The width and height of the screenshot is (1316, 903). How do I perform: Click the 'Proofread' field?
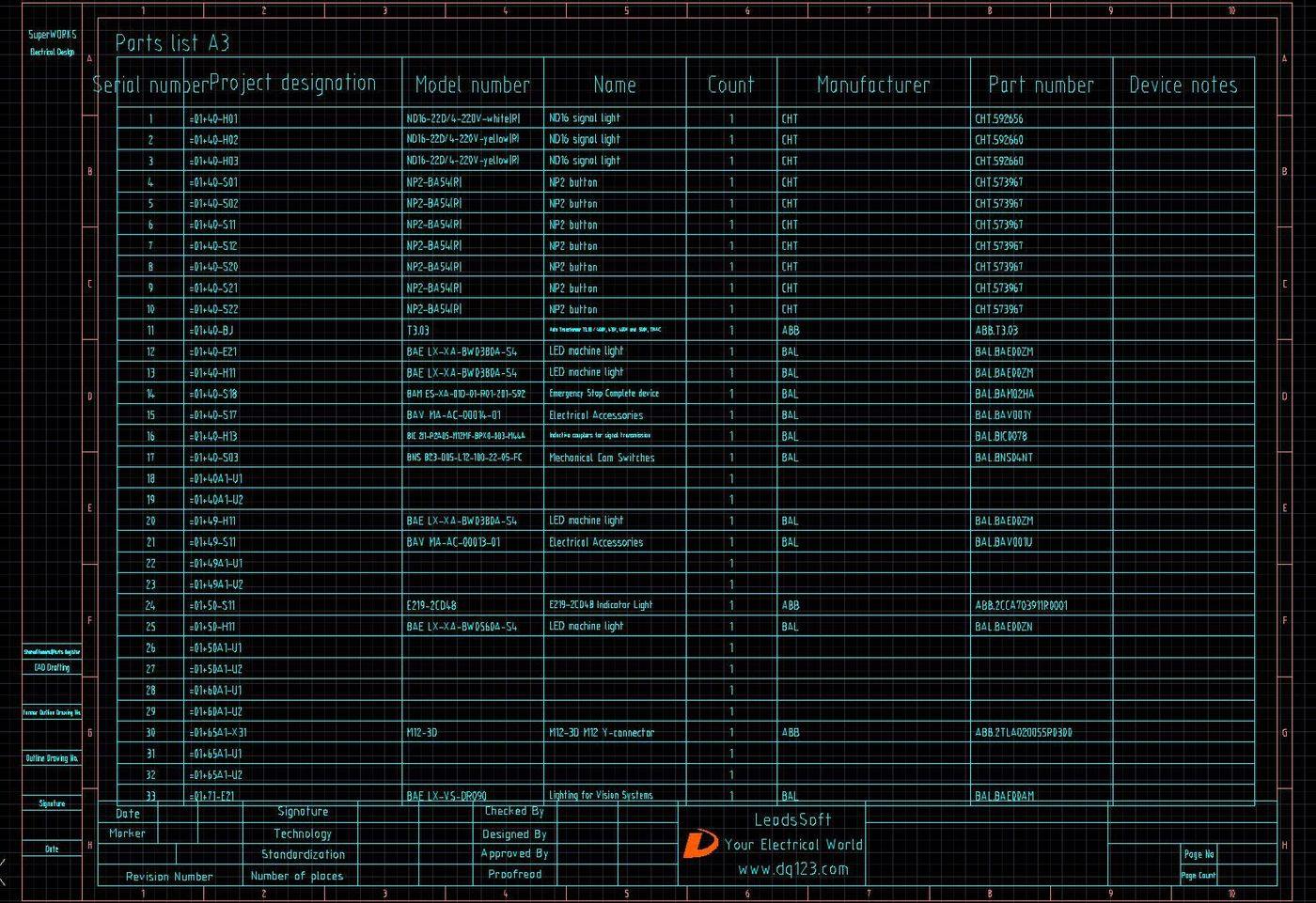(514, 874)
